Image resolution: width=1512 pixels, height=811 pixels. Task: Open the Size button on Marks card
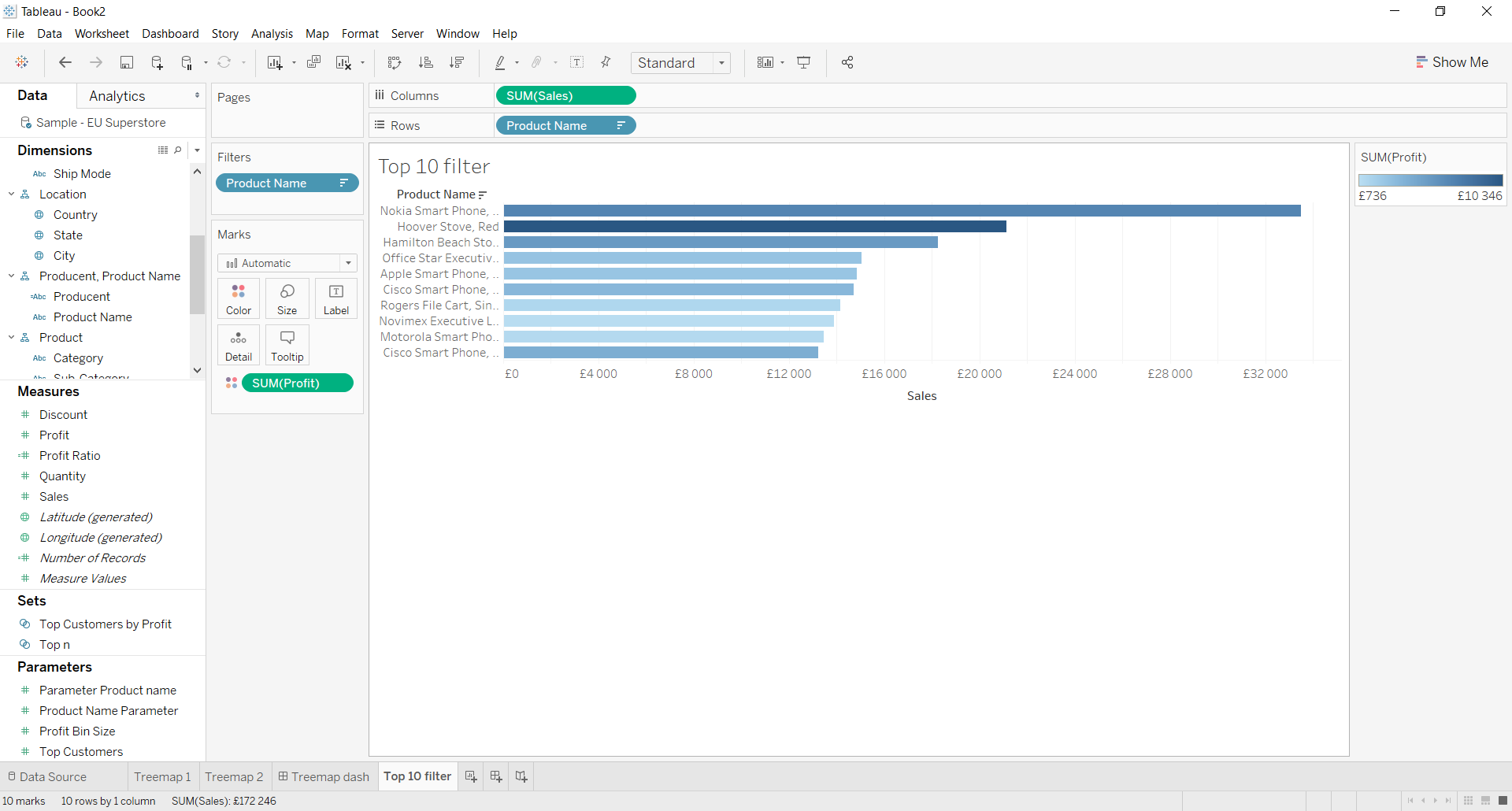click(x=287, y=299)
